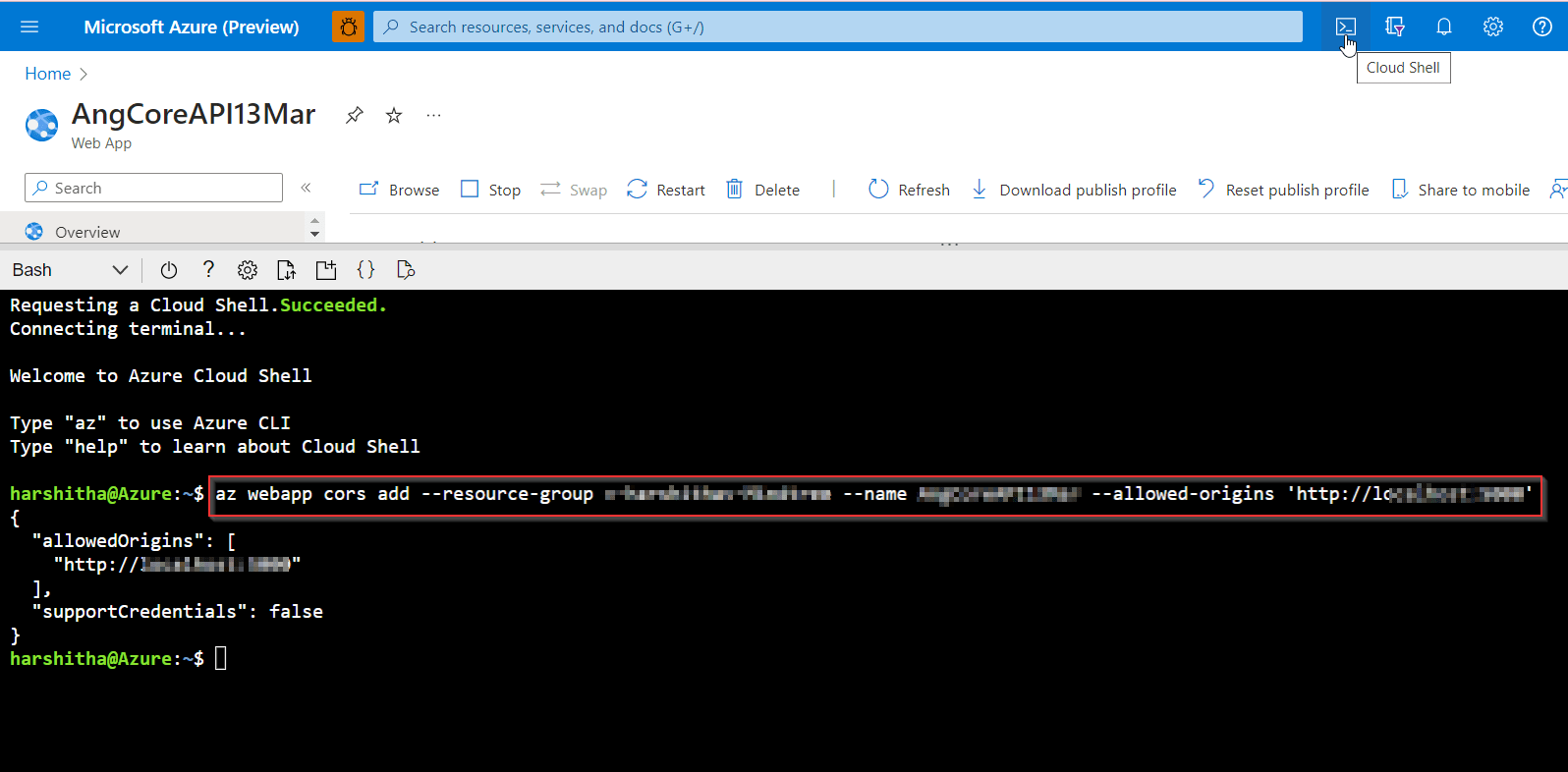This screenshot has height=772, width=1568.
Task: Click the Microsoft Azure (Preview) logo text
Action: point(192,27)
